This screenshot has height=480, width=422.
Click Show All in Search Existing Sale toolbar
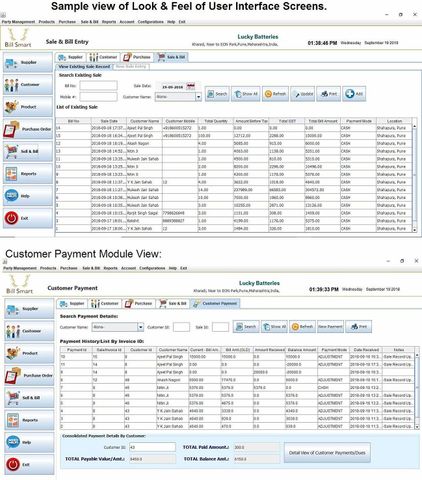point(246,94)
